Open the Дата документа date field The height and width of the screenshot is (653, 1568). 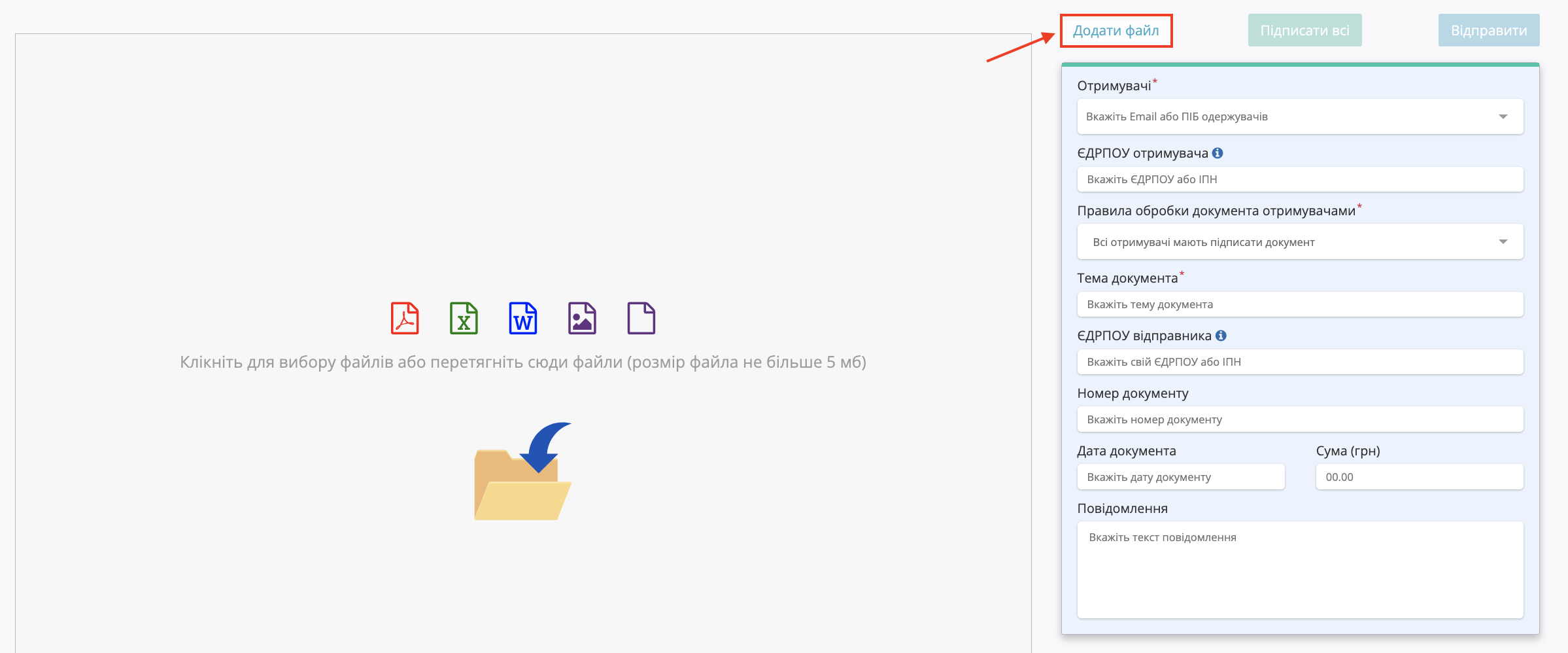(1181, 477)
